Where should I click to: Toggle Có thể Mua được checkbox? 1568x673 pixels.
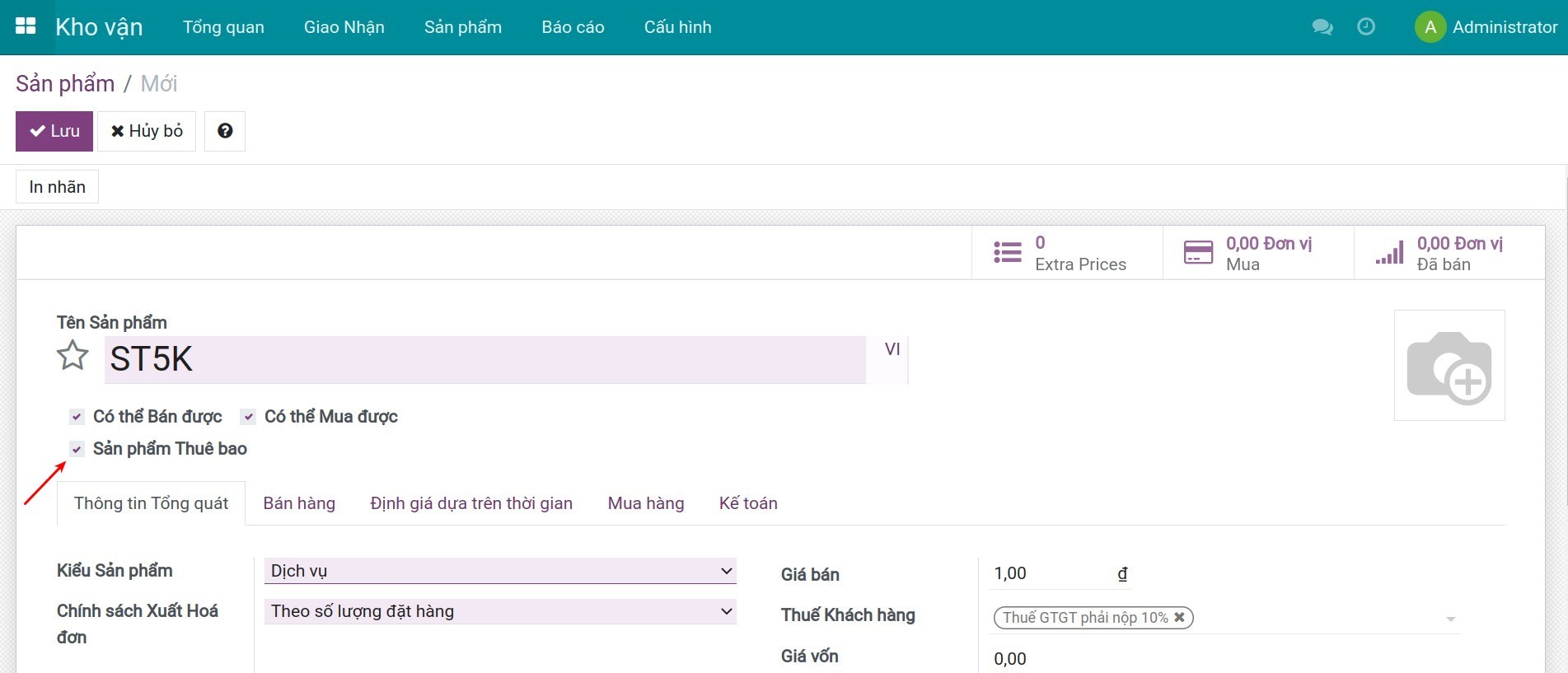click(x=248, y=417)
